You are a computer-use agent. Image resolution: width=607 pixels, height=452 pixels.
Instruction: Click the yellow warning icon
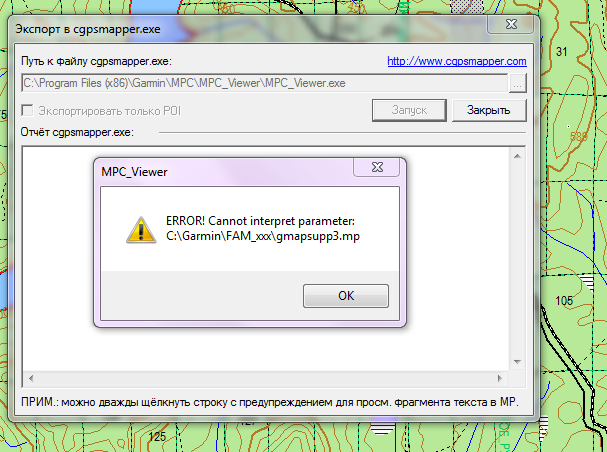(x=141, y=230)
